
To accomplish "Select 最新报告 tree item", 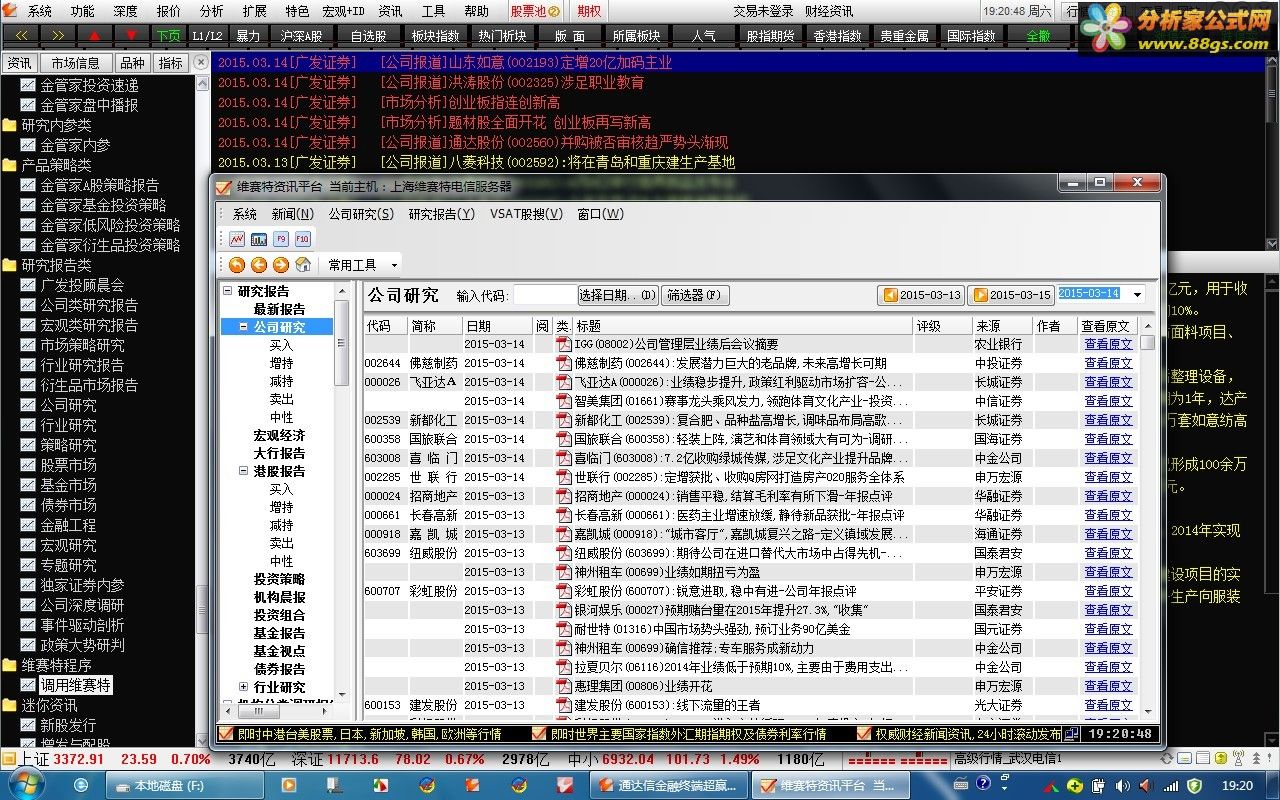I will 279,309.
